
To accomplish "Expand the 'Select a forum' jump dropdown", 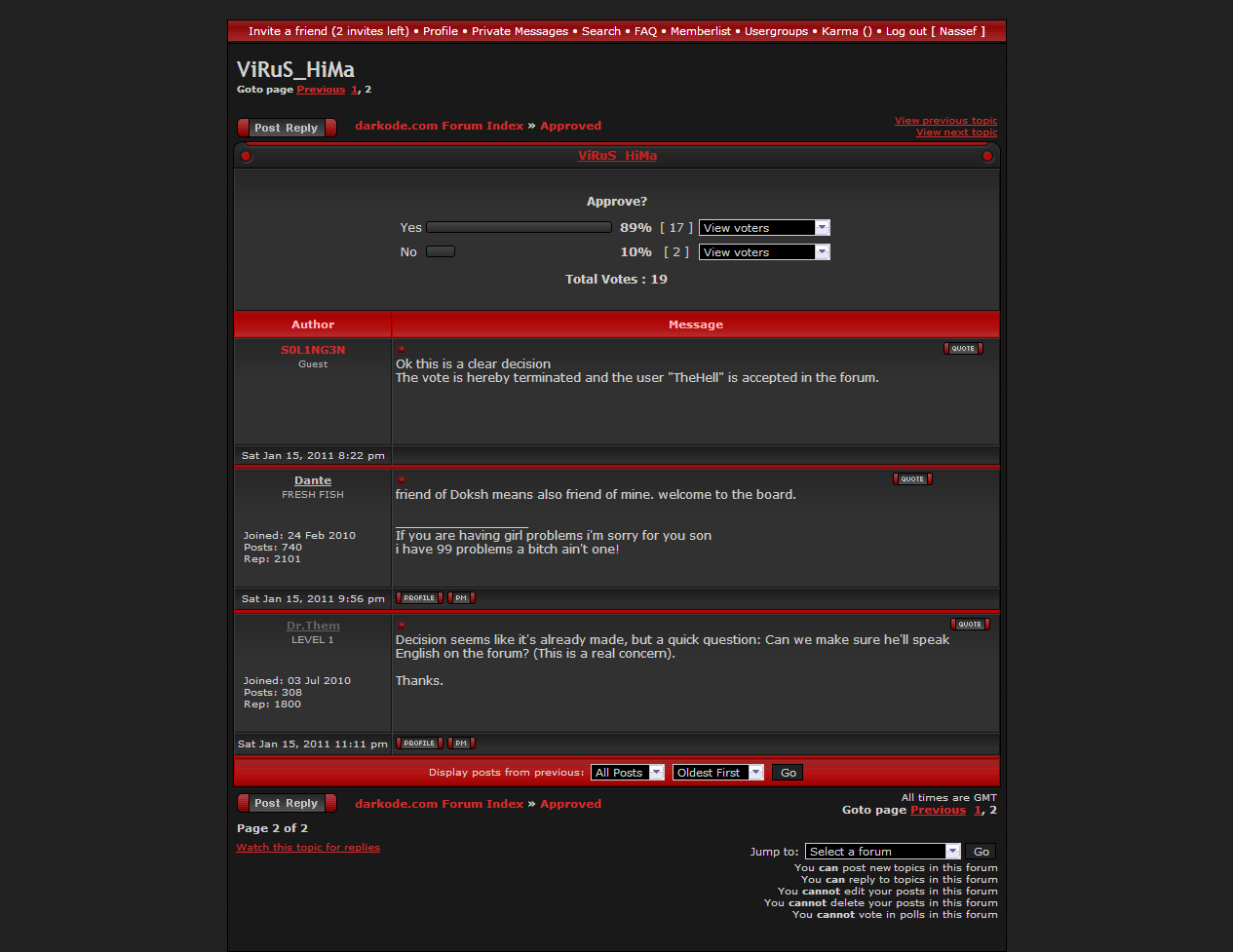I will point(882,852).
